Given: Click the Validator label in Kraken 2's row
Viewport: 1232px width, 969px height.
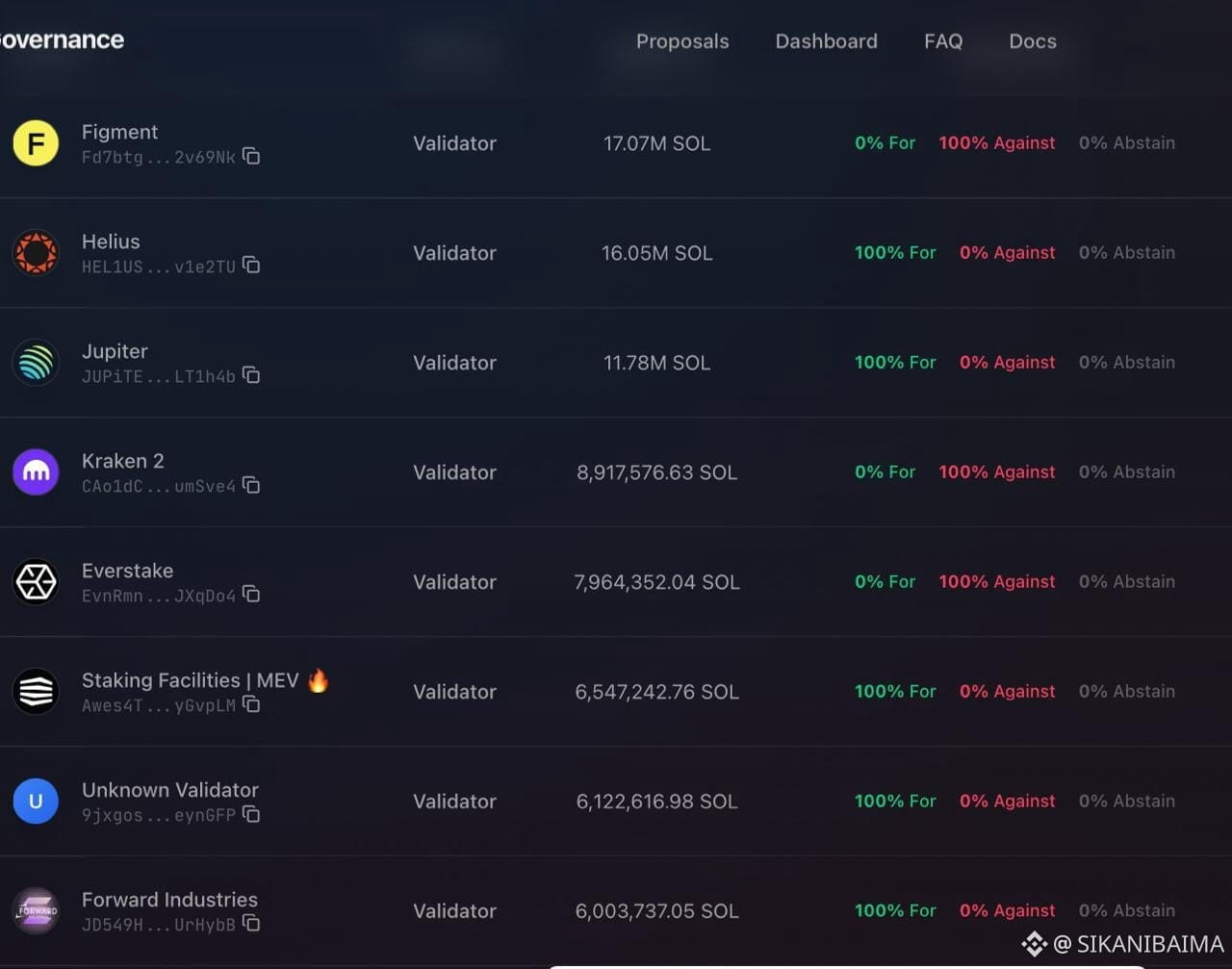Looking at the screenshot, I should coord(454,472).
